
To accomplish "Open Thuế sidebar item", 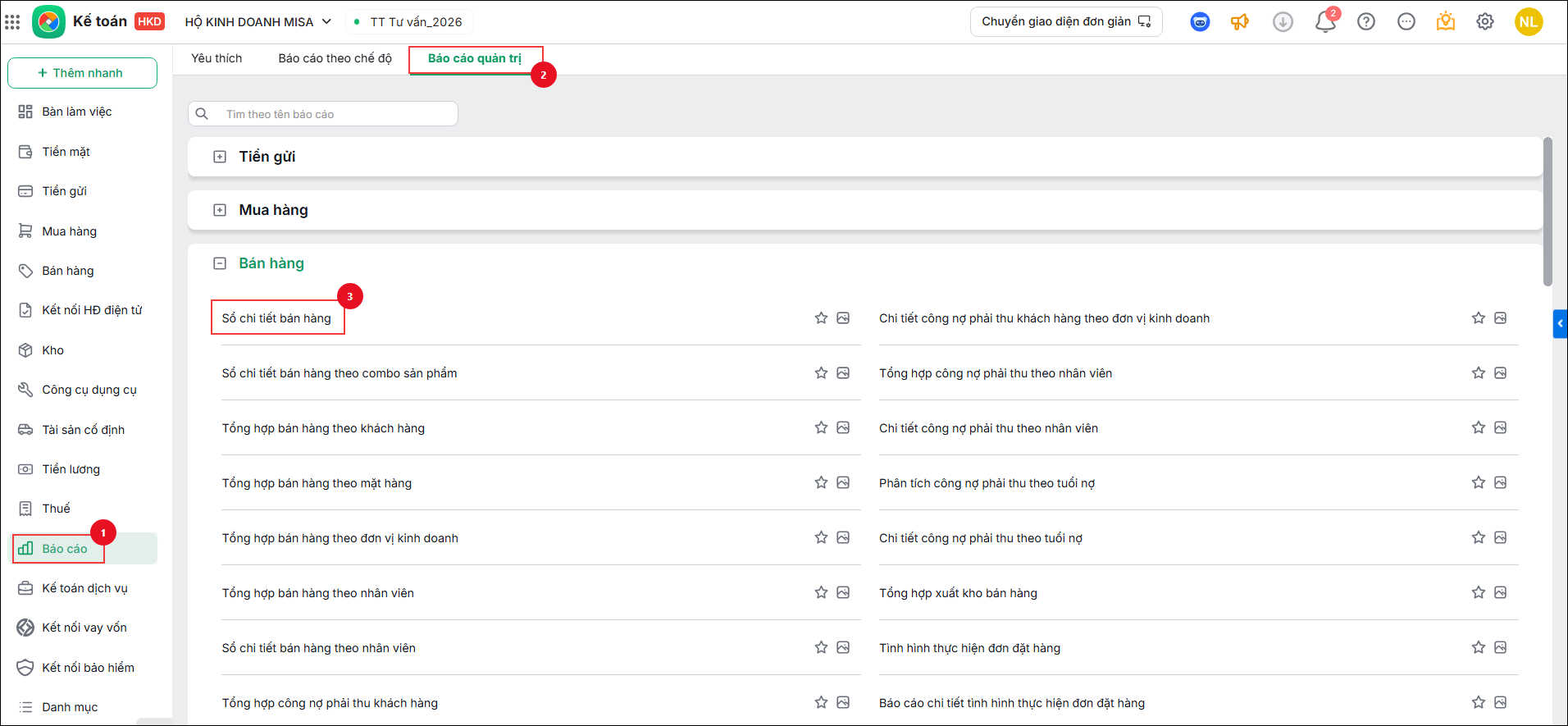I will pyautogui.click(x=82, y=509).
